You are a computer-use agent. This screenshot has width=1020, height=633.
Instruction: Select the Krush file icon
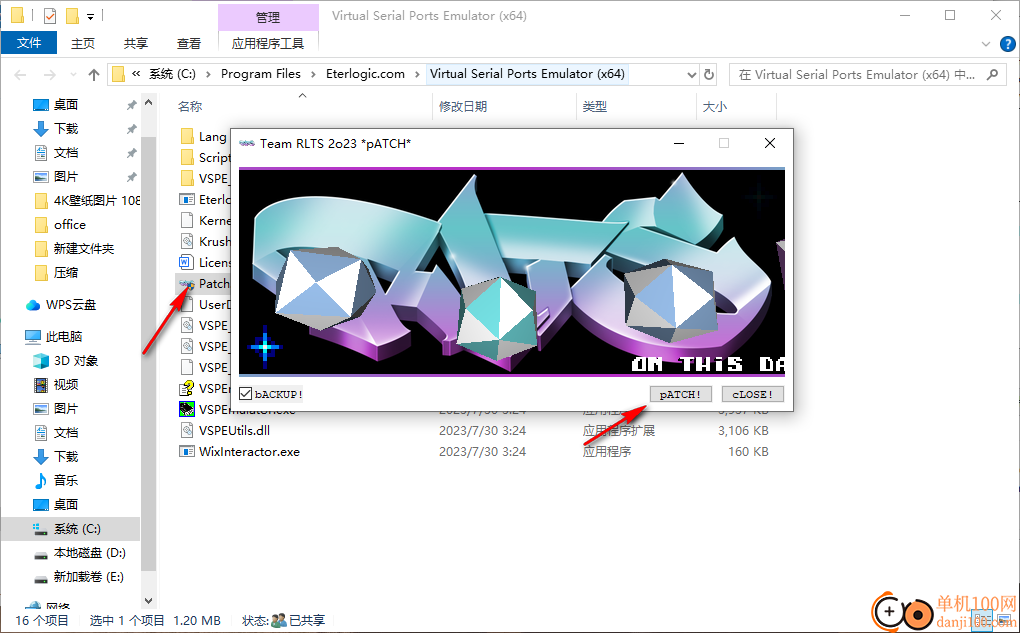187,241
